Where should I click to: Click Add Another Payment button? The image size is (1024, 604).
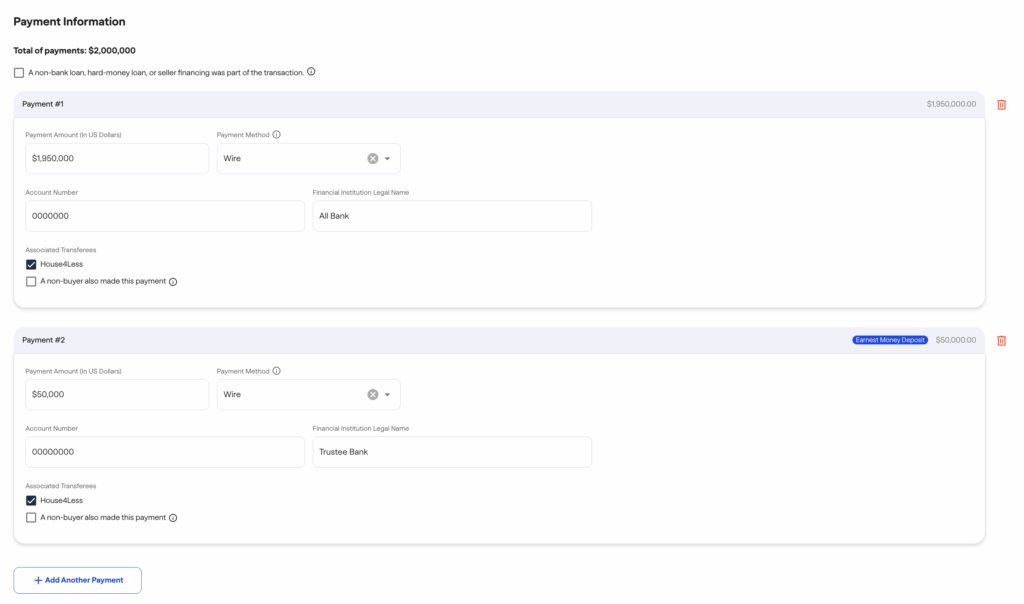[x=77, y=580]
